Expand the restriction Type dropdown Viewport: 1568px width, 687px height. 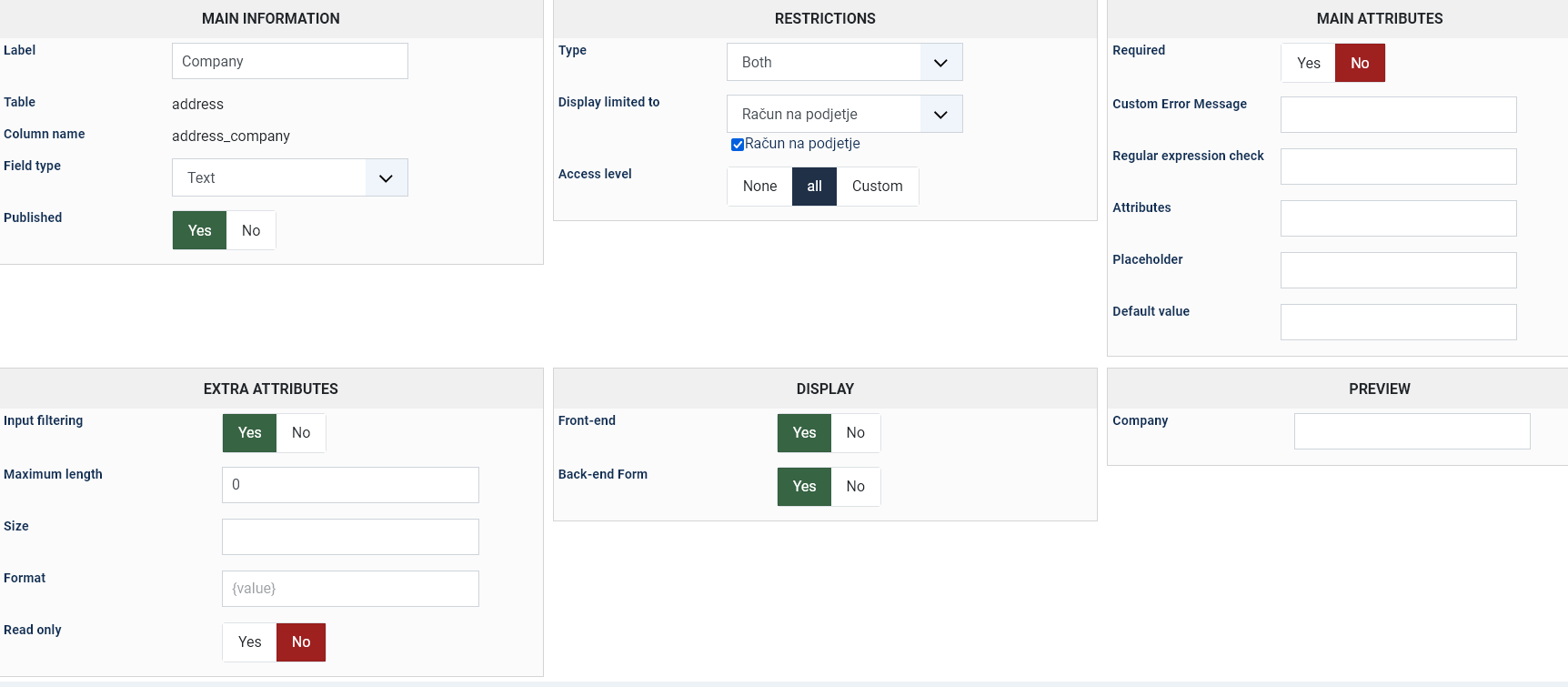[844, 62]
